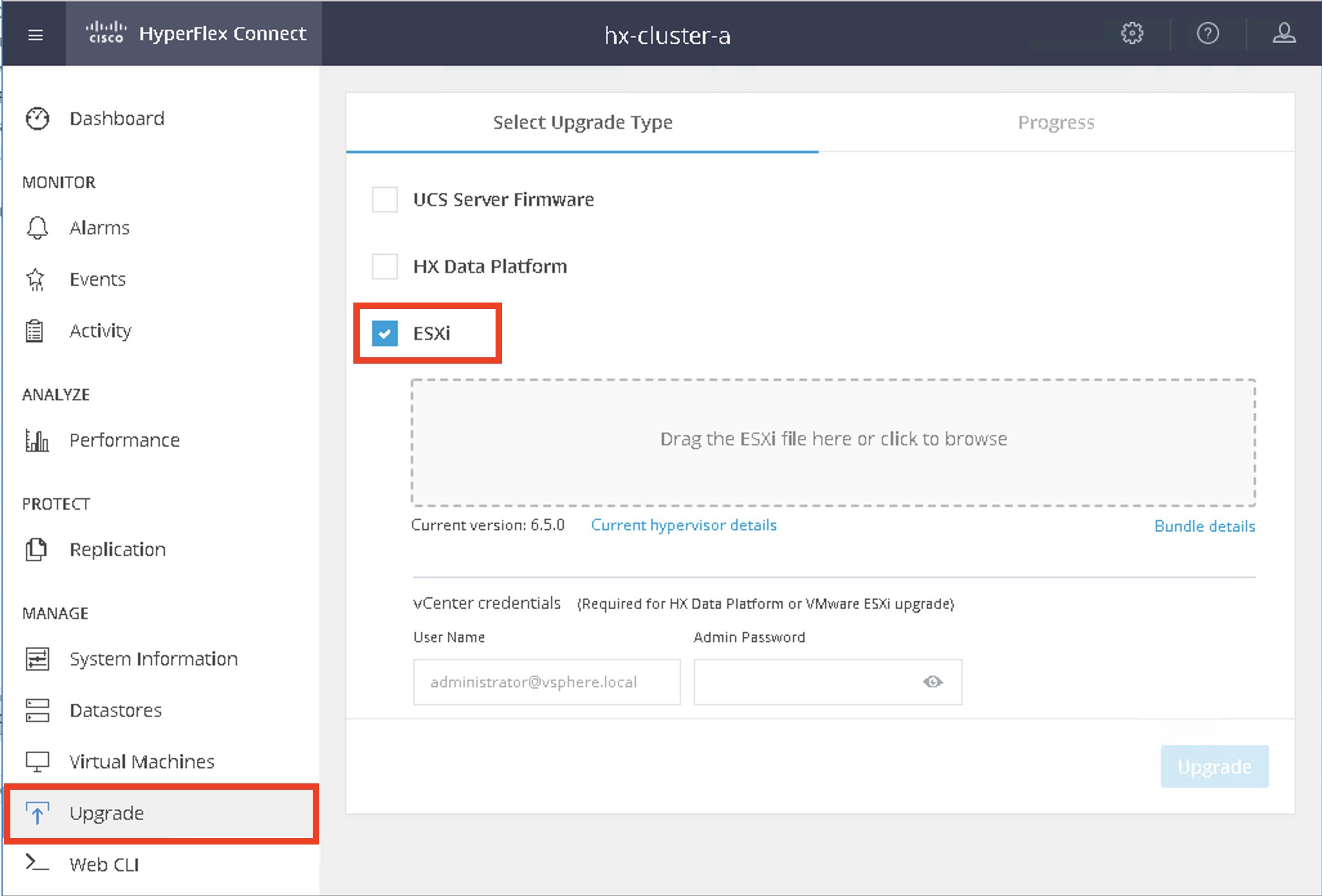Open Current hypervisor details link
The image size is (1322, 896).
coord(684,525)
